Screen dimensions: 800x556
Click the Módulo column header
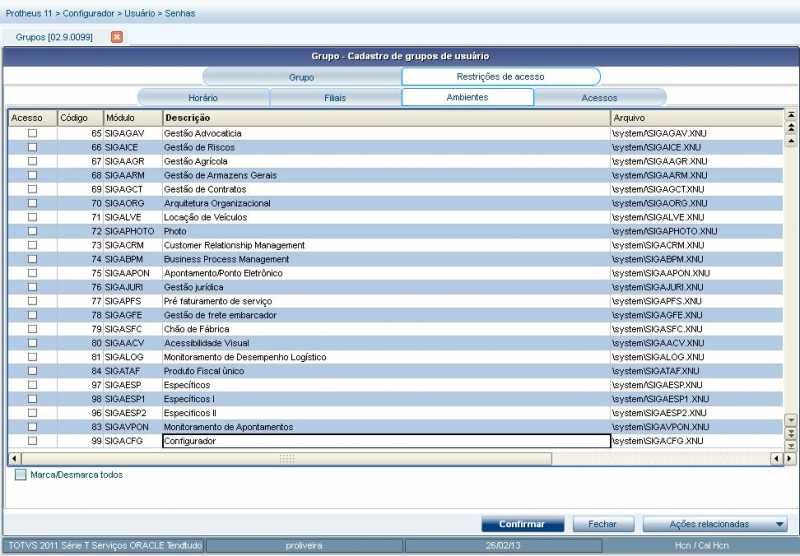point(133,118)
